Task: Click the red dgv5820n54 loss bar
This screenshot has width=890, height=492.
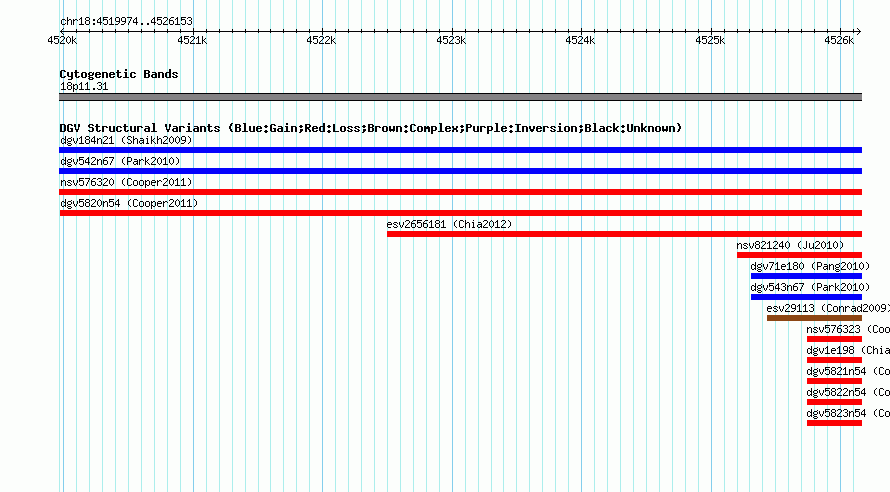Action: tap(460, 213)
